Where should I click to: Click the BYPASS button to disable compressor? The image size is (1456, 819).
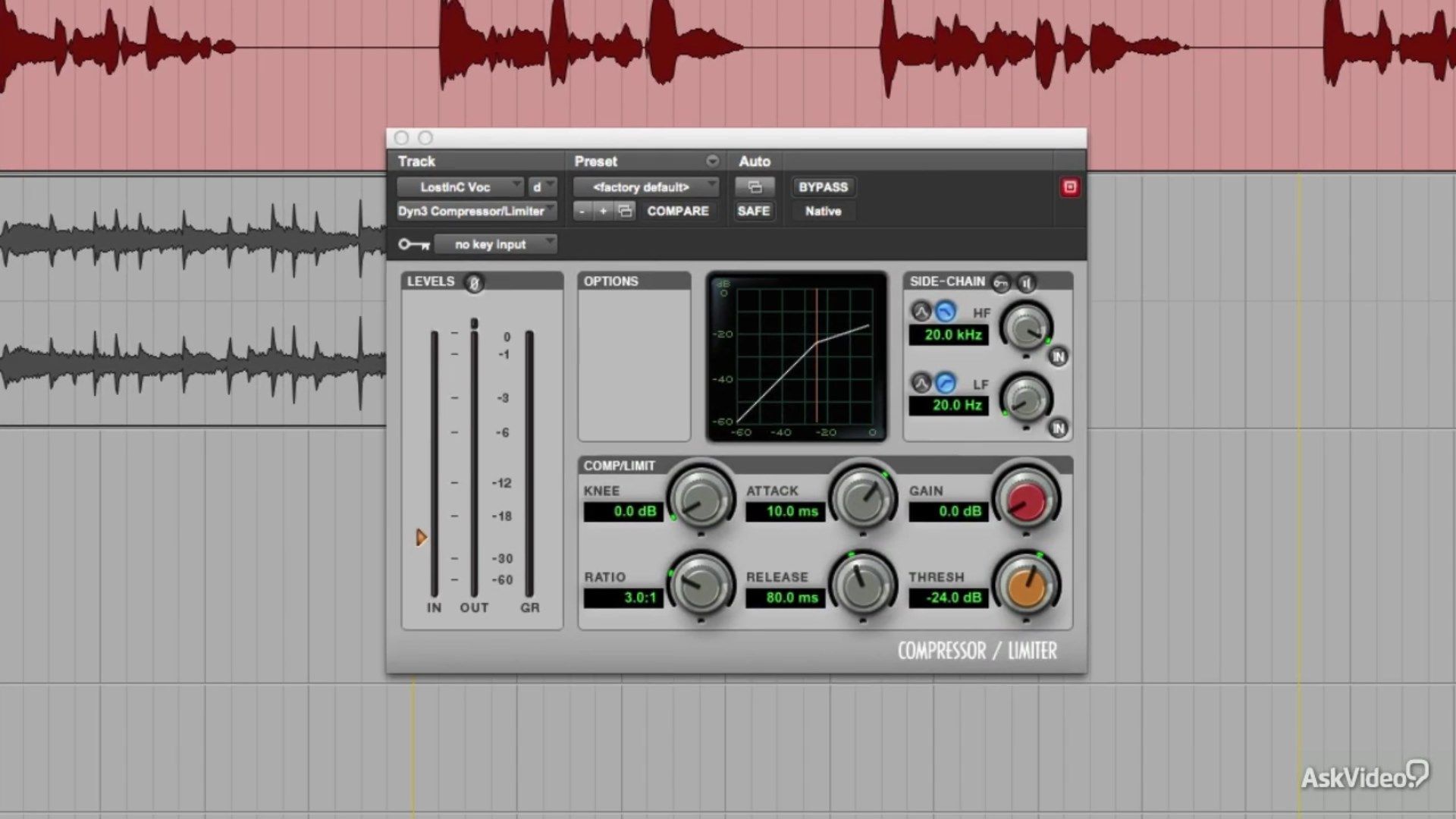point(823,186)
